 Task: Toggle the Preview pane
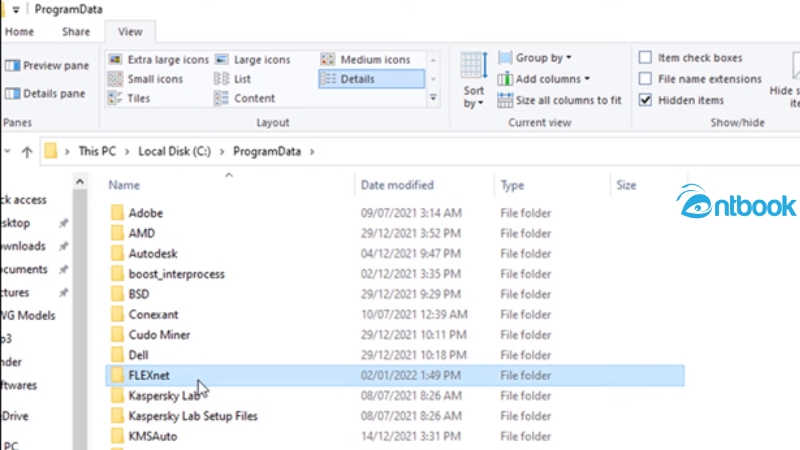click(46, 66)
